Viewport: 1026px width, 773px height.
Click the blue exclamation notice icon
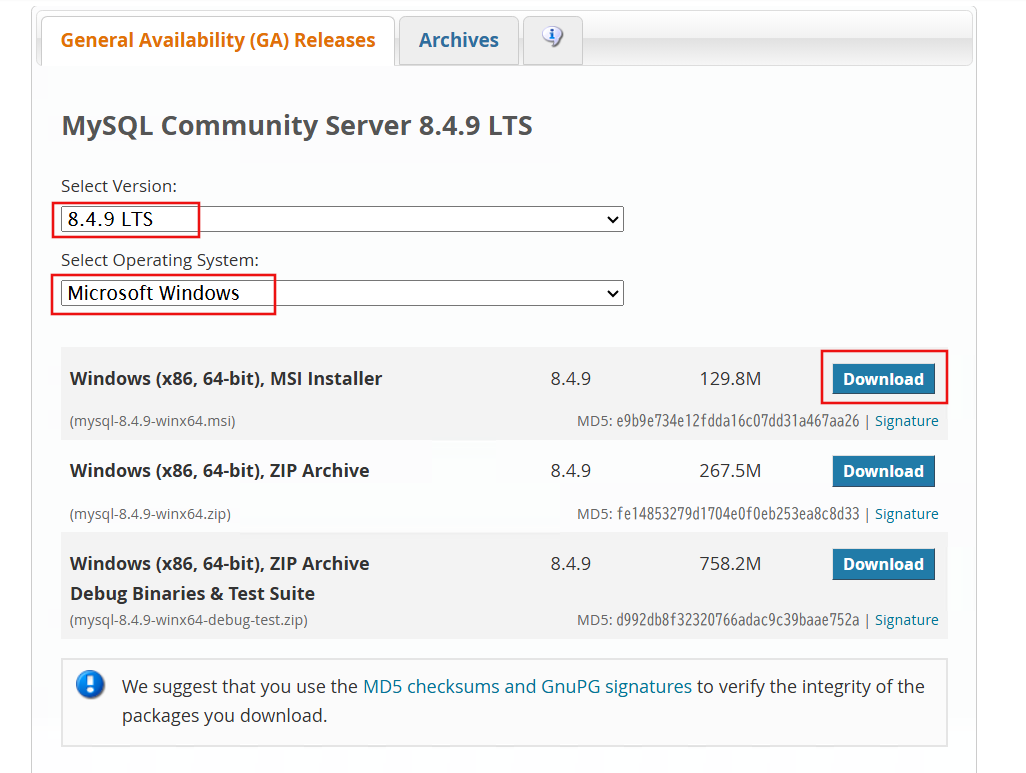point(90,685)
